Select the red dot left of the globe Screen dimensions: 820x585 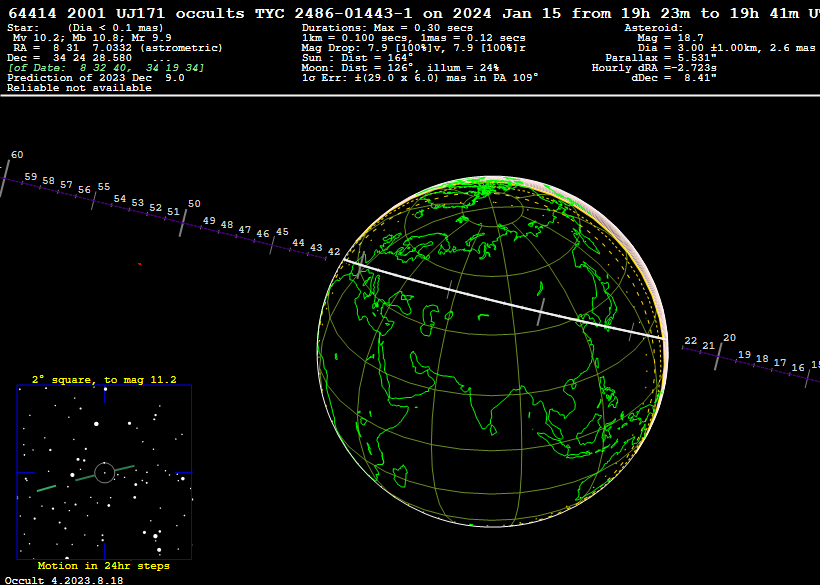140,264
